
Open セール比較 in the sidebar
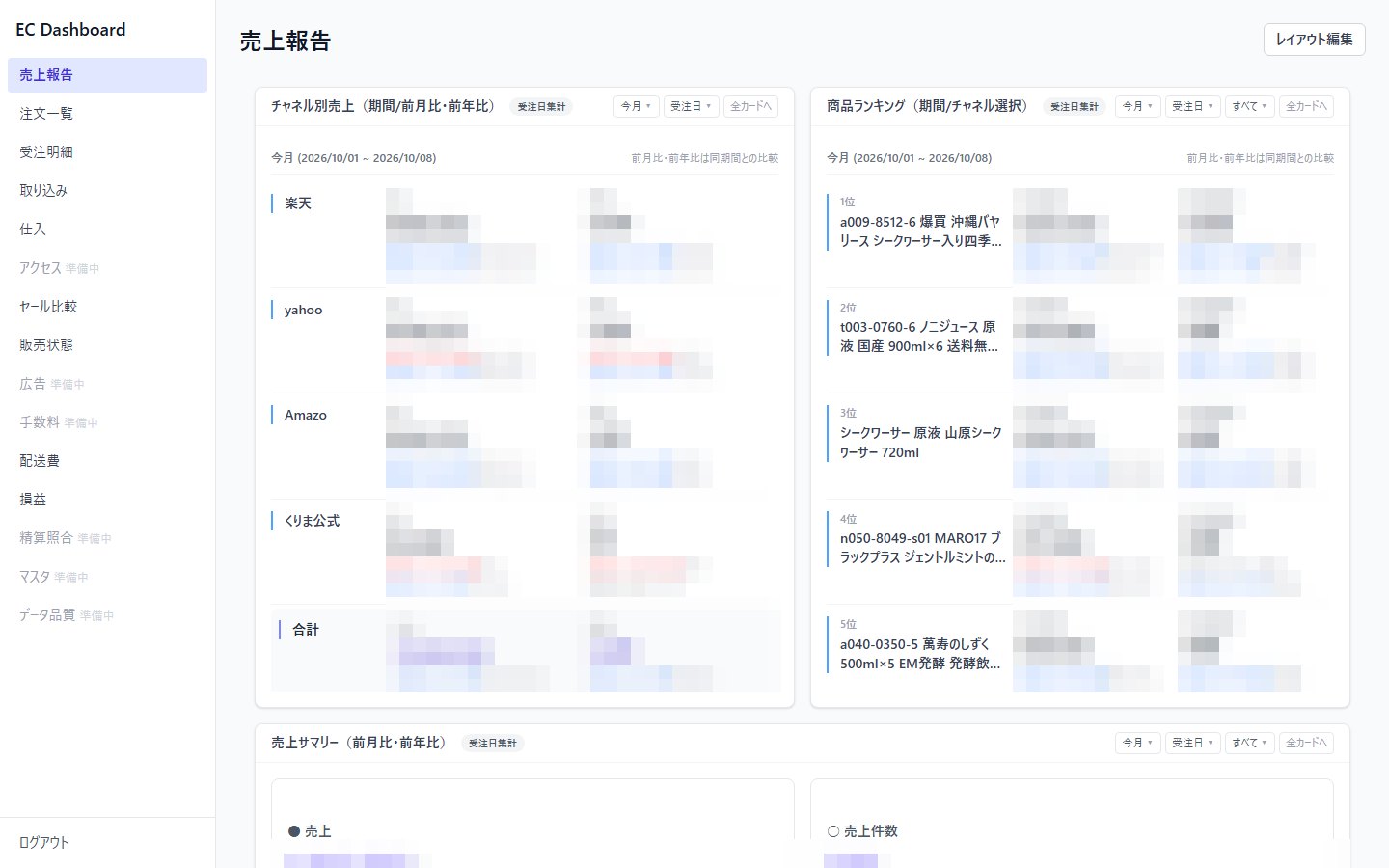(x=107, y=307)
